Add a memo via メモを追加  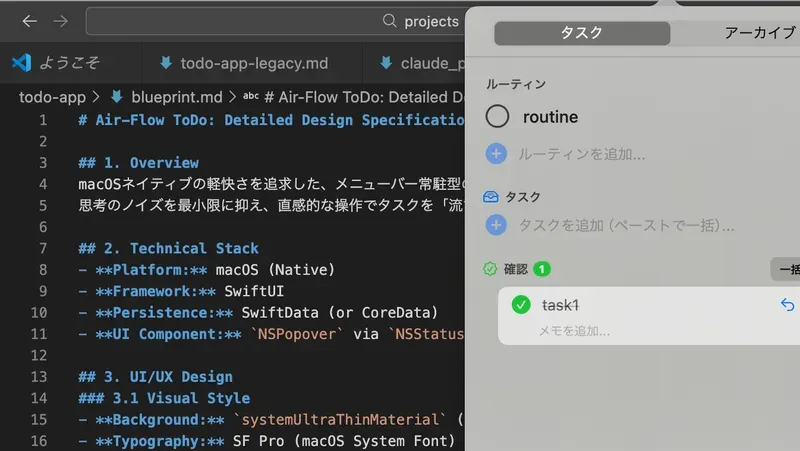pos(574,331)
